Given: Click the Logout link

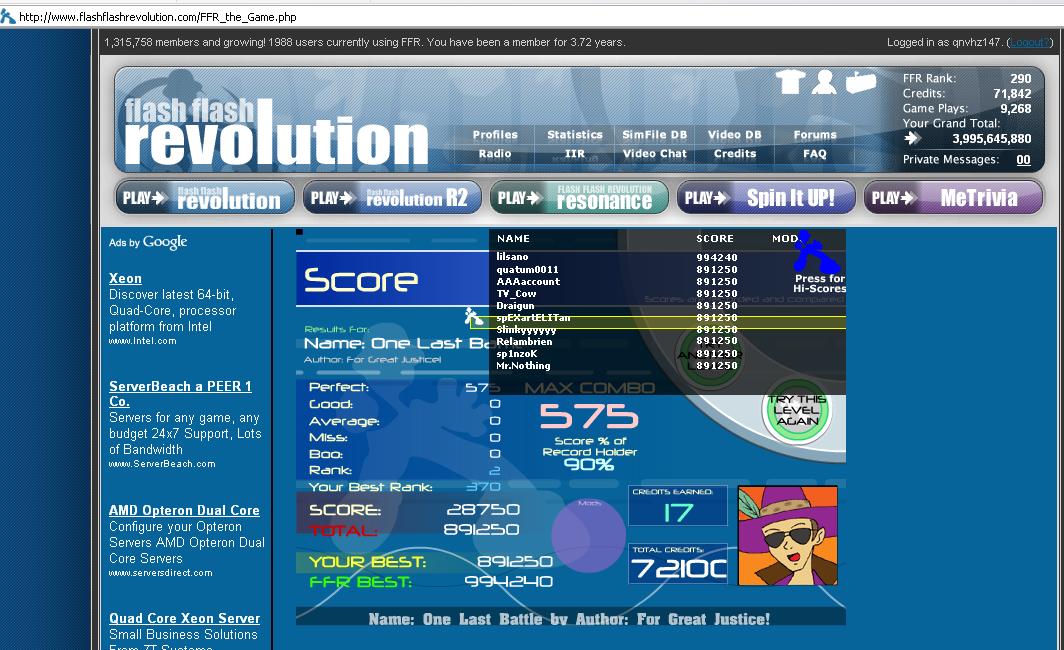Looking at the screenshot, I should tap(1029, 42).
